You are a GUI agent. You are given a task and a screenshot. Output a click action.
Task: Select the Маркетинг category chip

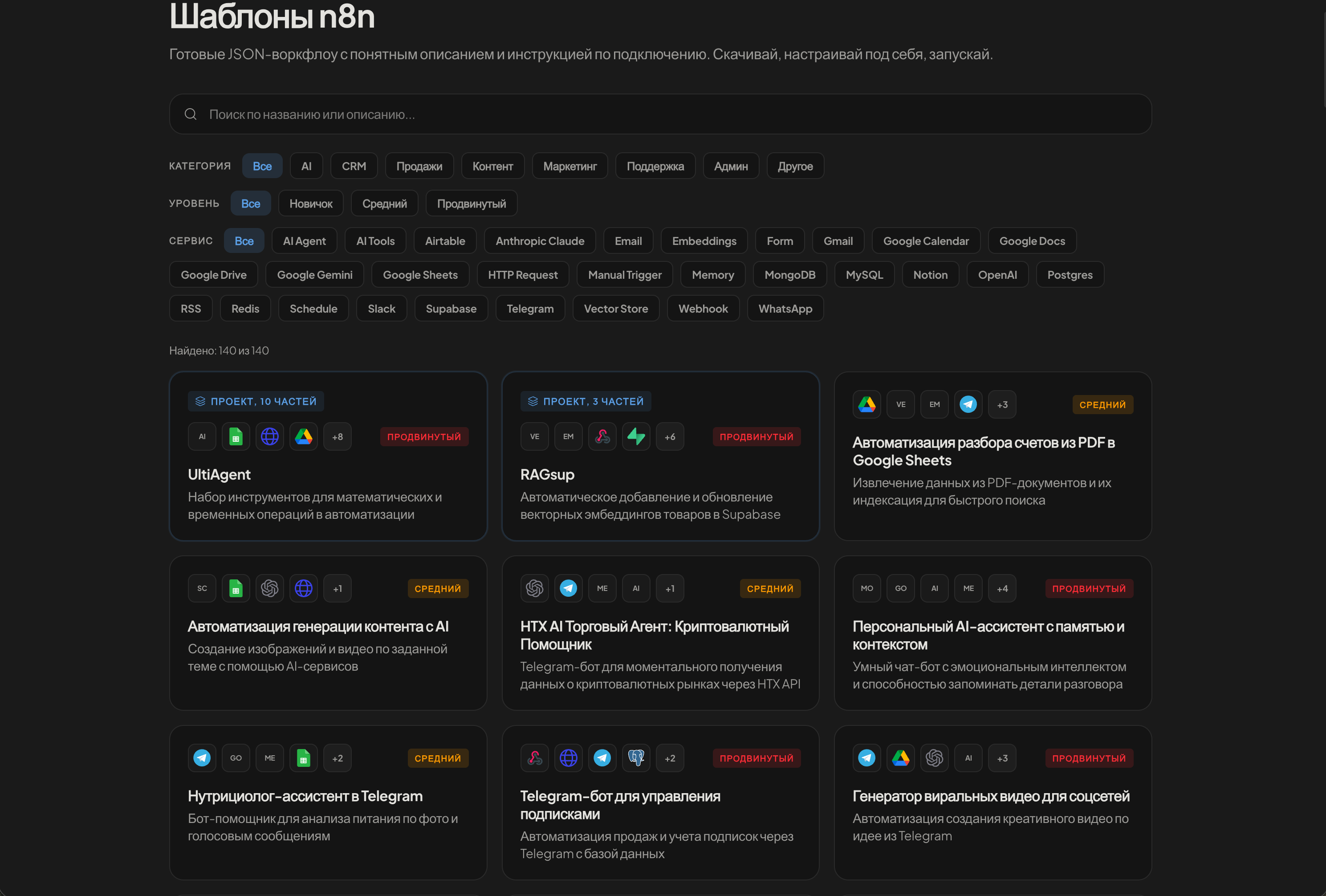(570, 166)
